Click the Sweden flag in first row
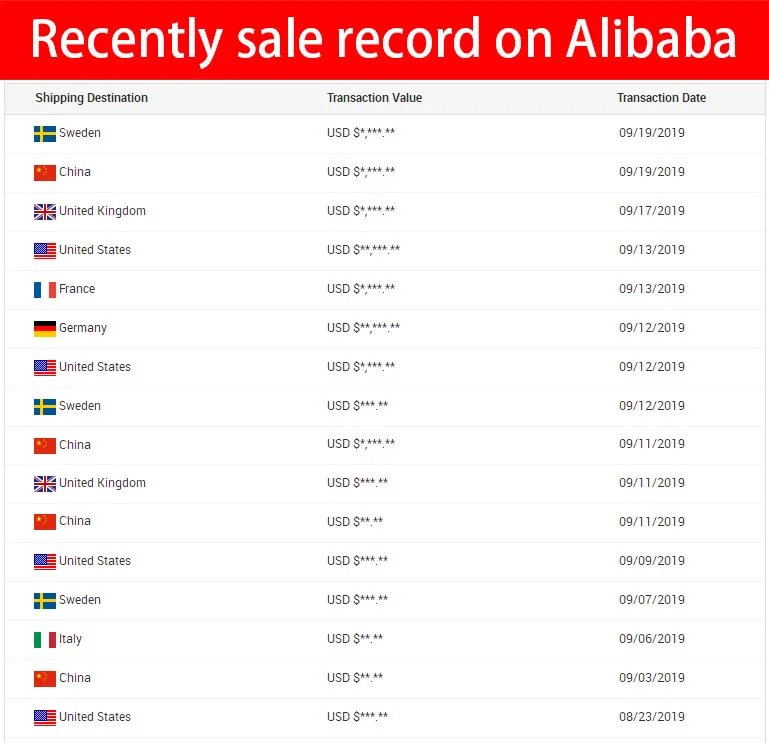Image resolution: width=769 pixels, height=743 pixels. [x=45, y=133]
